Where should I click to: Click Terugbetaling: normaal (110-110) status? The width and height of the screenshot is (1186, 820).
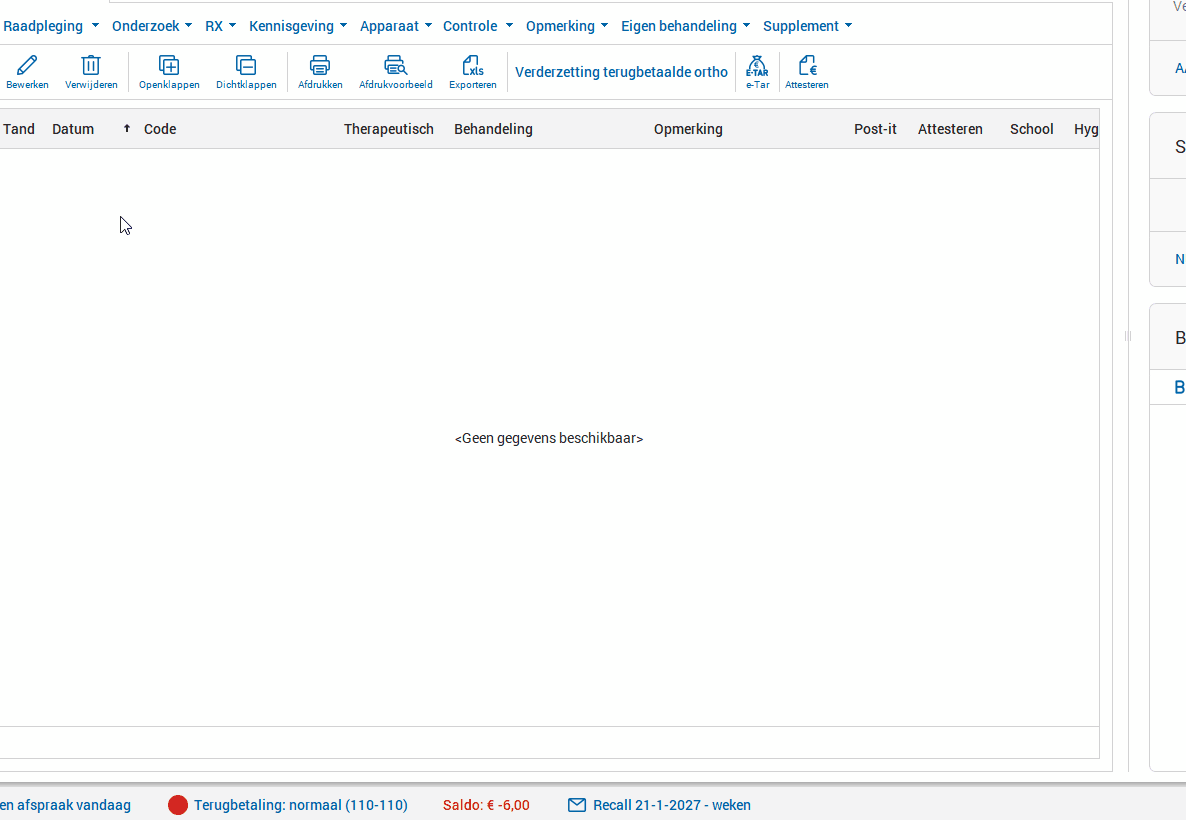pos(300,805)
